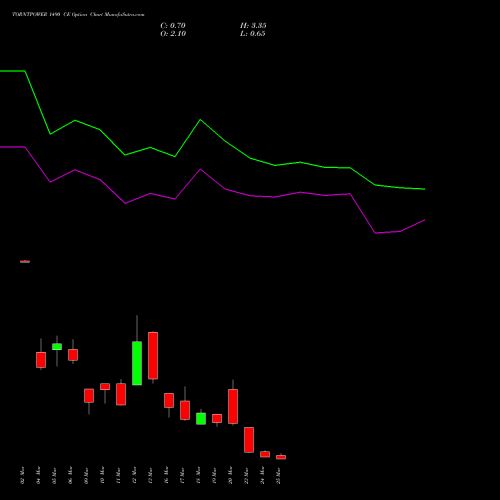Click the purple line peak above 18 Mar
The image size is (500, 500).
[200, 169]
